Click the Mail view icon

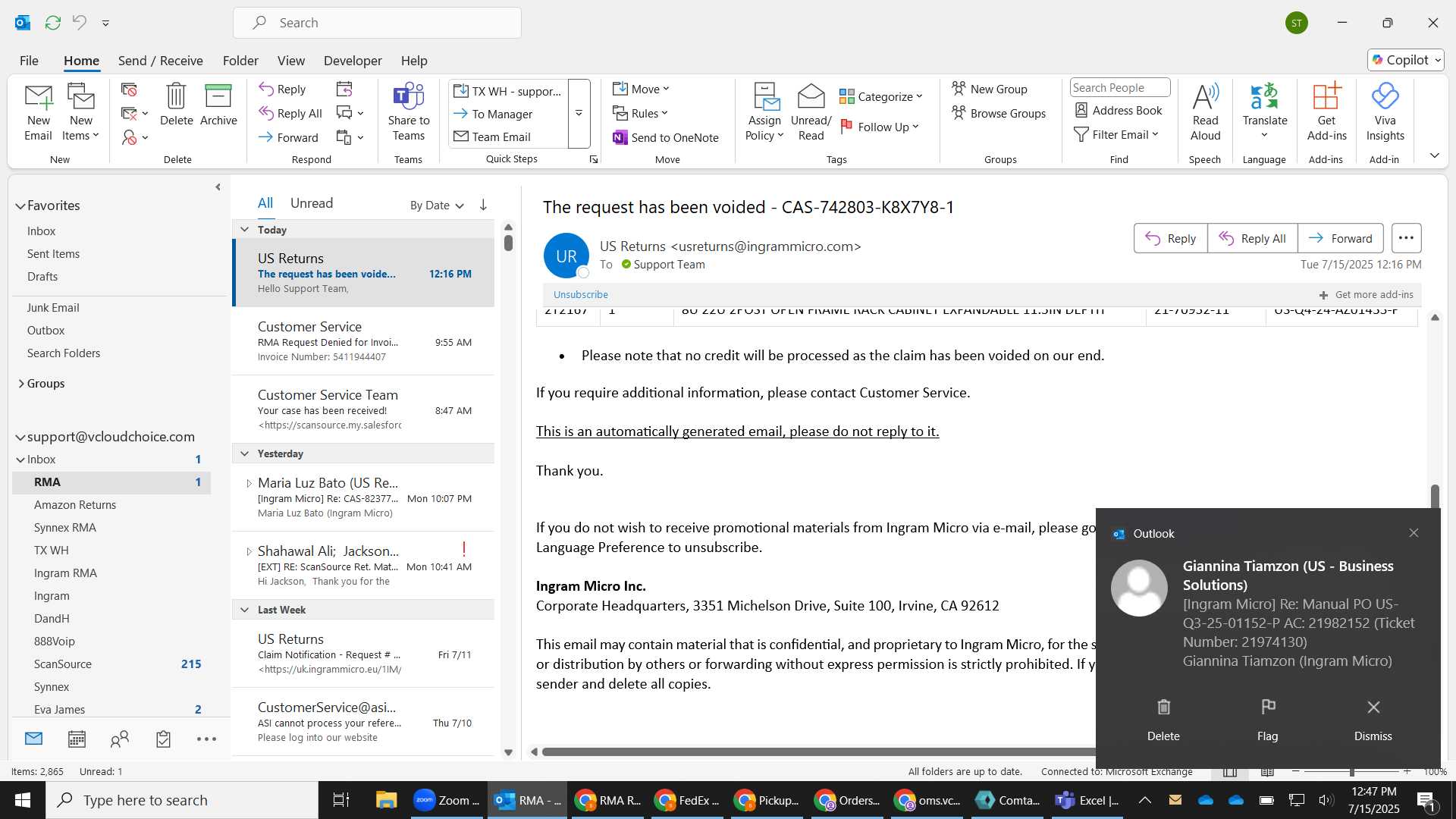(33, 739)
